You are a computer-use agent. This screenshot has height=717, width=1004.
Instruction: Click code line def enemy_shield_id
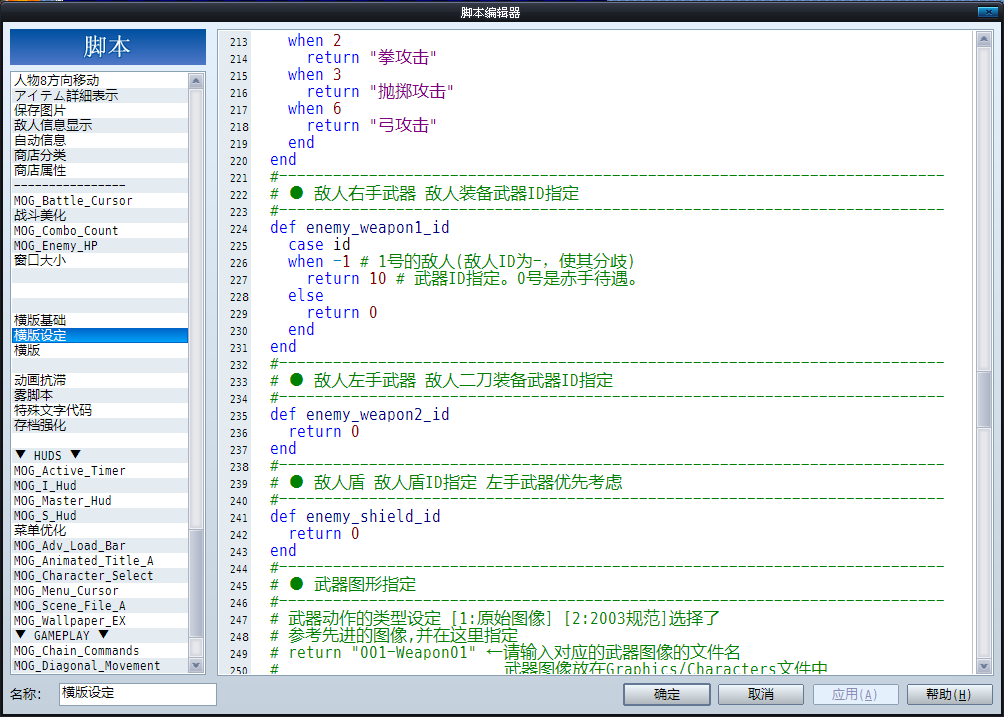[355, 516]
